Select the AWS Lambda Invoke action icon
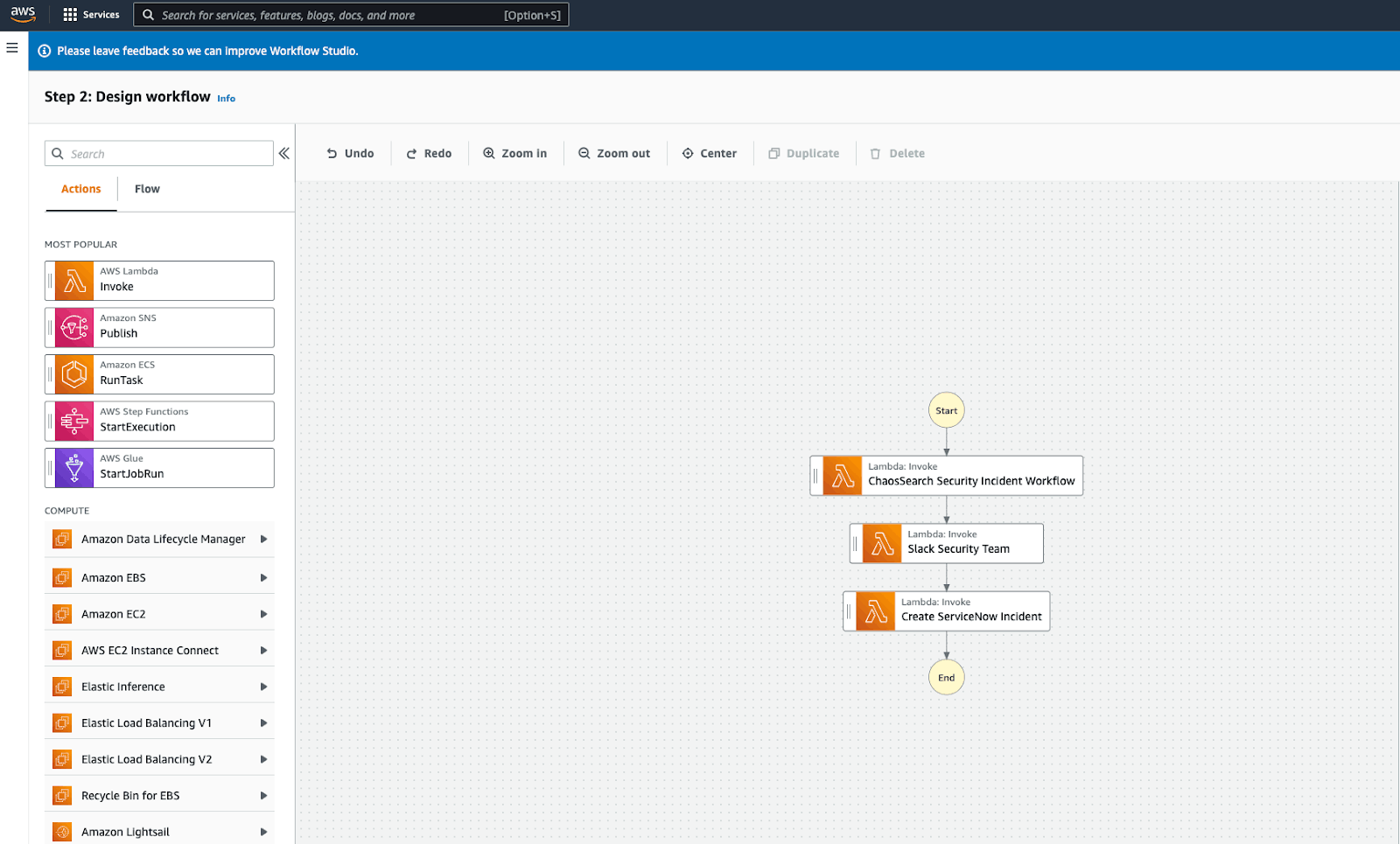Screen dimensions: 1400x844 [x=73, y=280]
